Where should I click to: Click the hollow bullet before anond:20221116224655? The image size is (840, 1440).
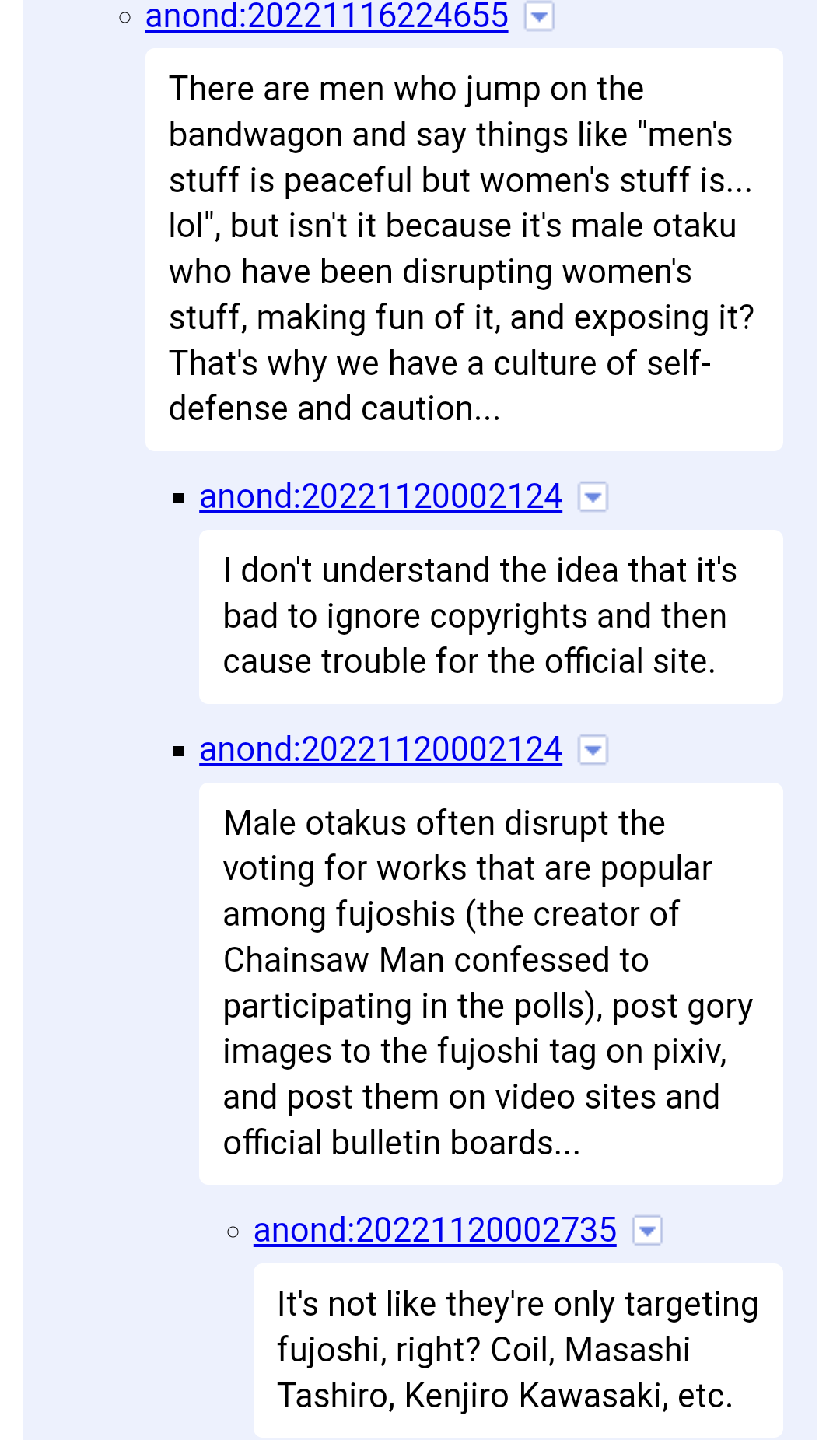click(125, 17)
